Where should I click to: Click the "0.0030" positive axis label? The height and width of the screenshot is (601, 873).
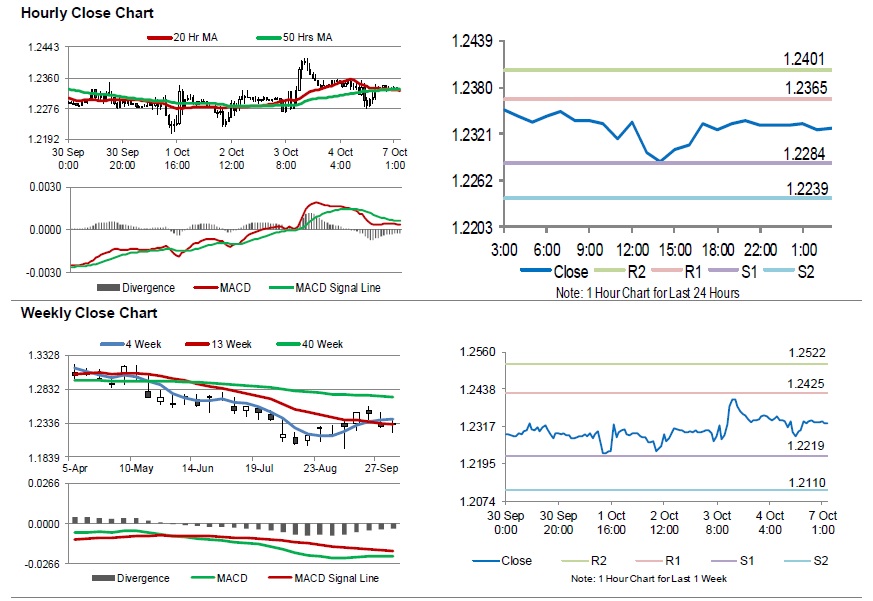tap(46, 187)
